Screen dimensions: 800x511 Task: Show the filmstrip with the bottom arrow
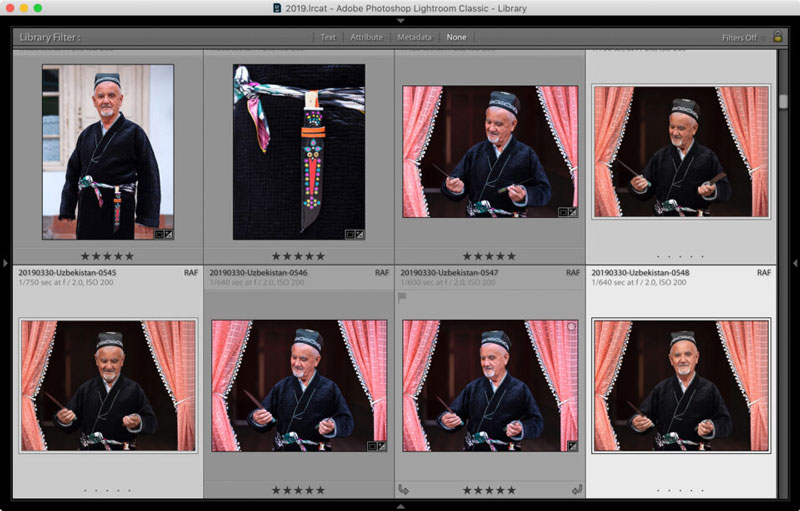[x=400, y=505]
